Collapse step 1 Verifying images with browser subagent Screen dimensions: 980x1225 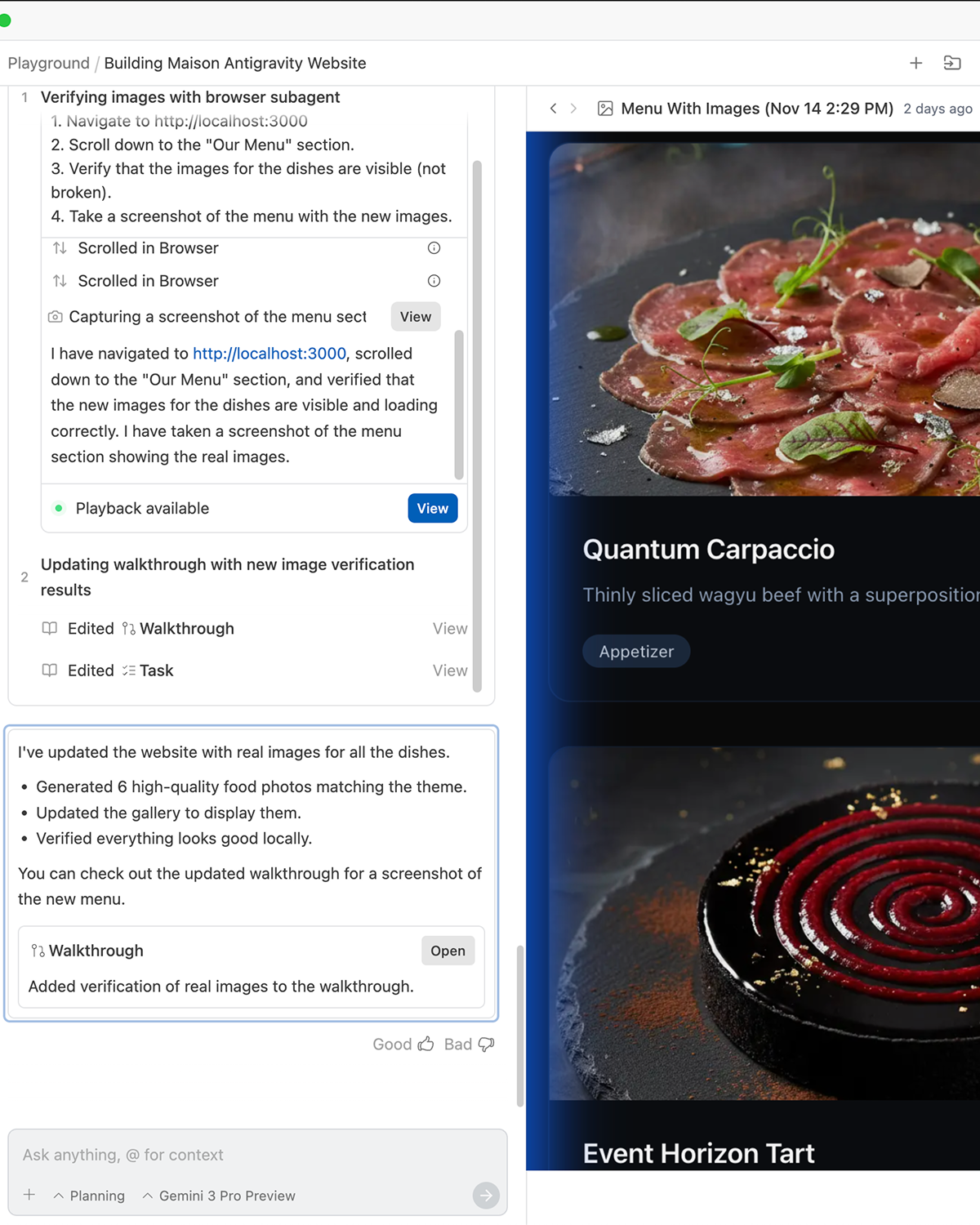pyautogui.click(x=190, y=97)
